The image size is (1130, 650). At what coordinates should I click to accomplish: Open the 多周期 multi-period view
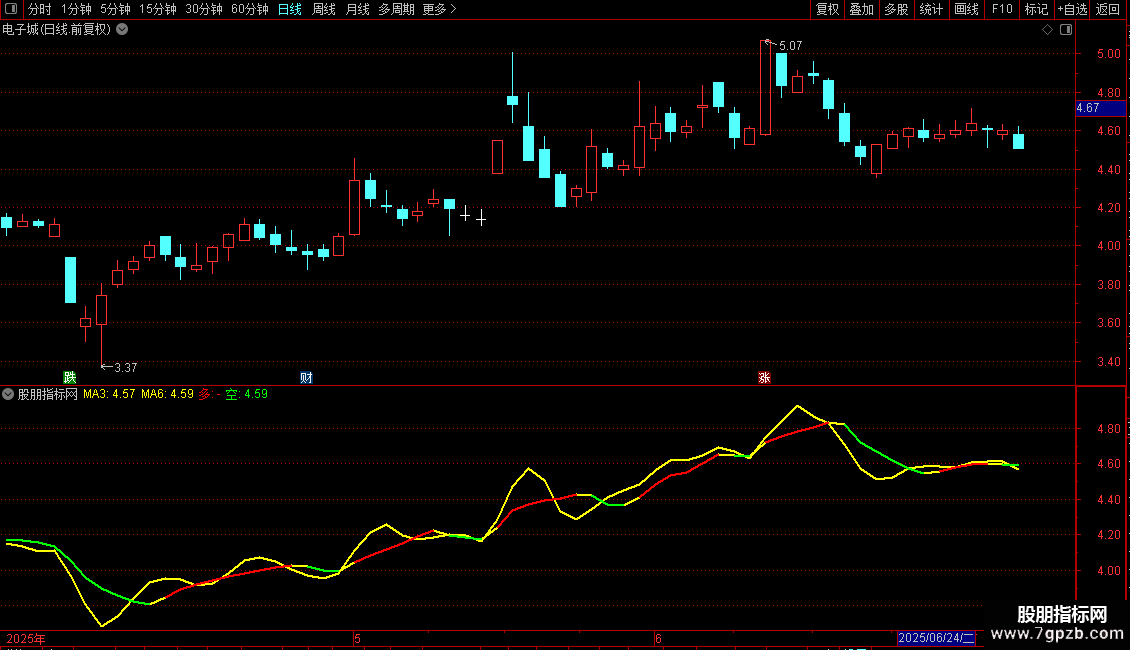point(396,9)
